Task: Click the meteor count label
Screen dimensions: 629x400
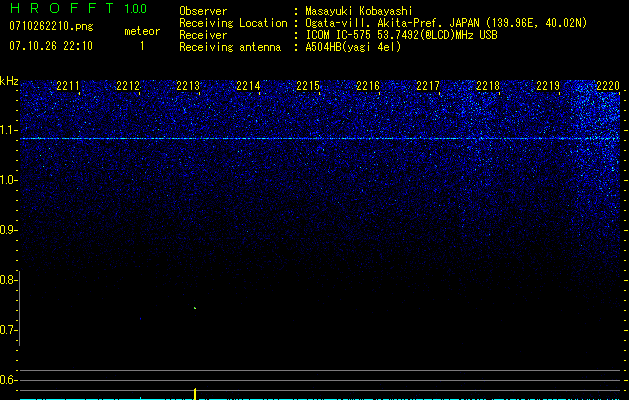Action: (142, 31)
